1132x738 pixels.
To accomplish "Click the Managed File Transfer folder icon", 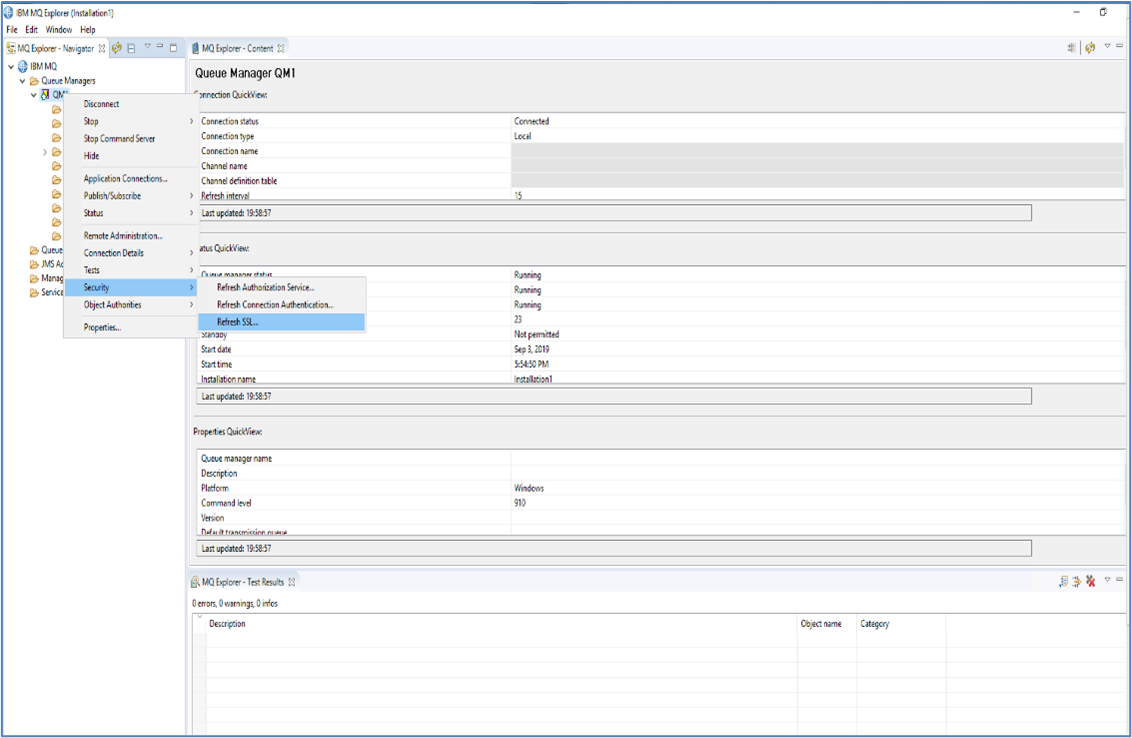I will (x=34, y=278).
